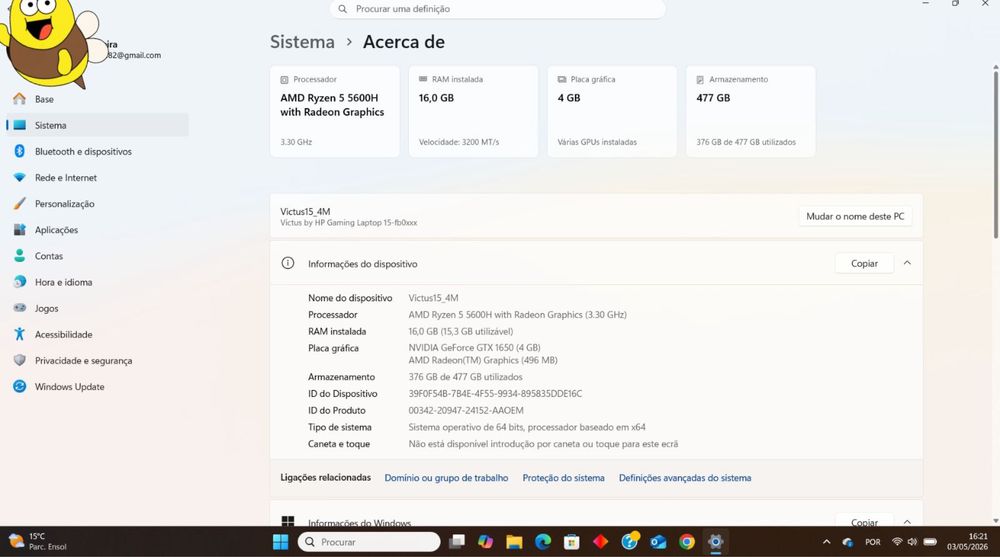Click the Windows Update sync icon

20,387
